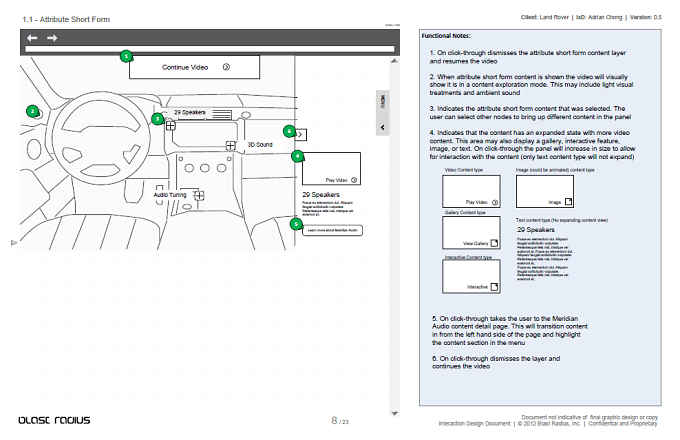Click the back arrow in the wireframe browser bar
This screenshot has height=440, width=680.
(x=32, y=38)
